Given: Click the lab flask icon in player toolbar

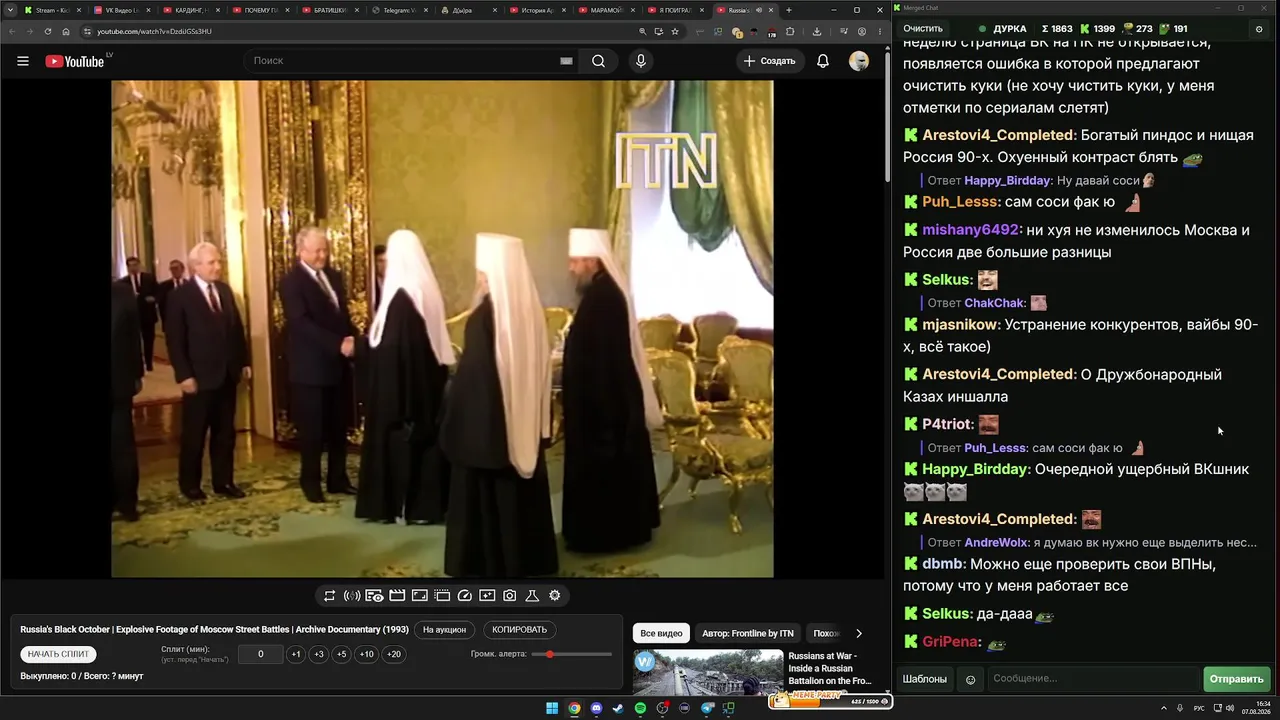Looking at the screenshot, I should [x=532, y=596].
